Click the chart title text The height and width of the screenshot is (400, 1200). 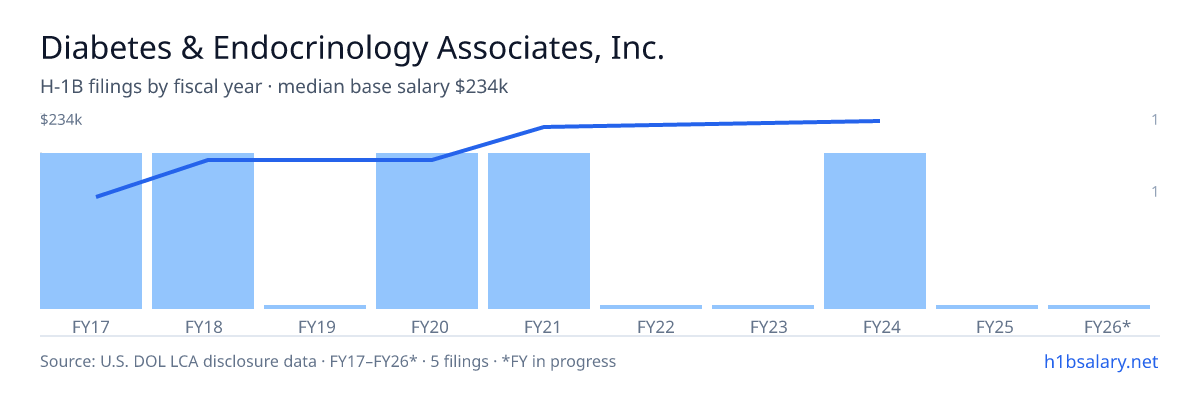(352, 48)
